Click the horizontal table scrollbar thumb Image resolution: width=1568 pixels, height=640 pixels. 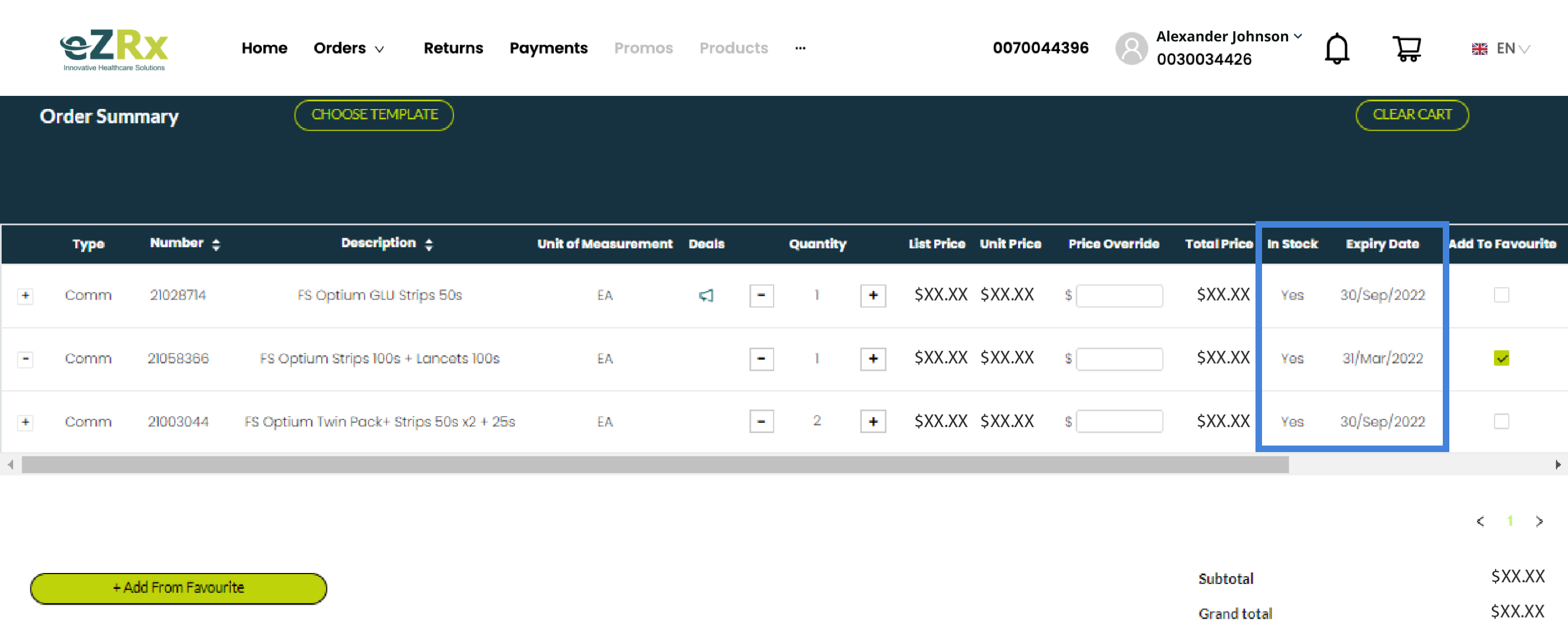coord(655,465)
